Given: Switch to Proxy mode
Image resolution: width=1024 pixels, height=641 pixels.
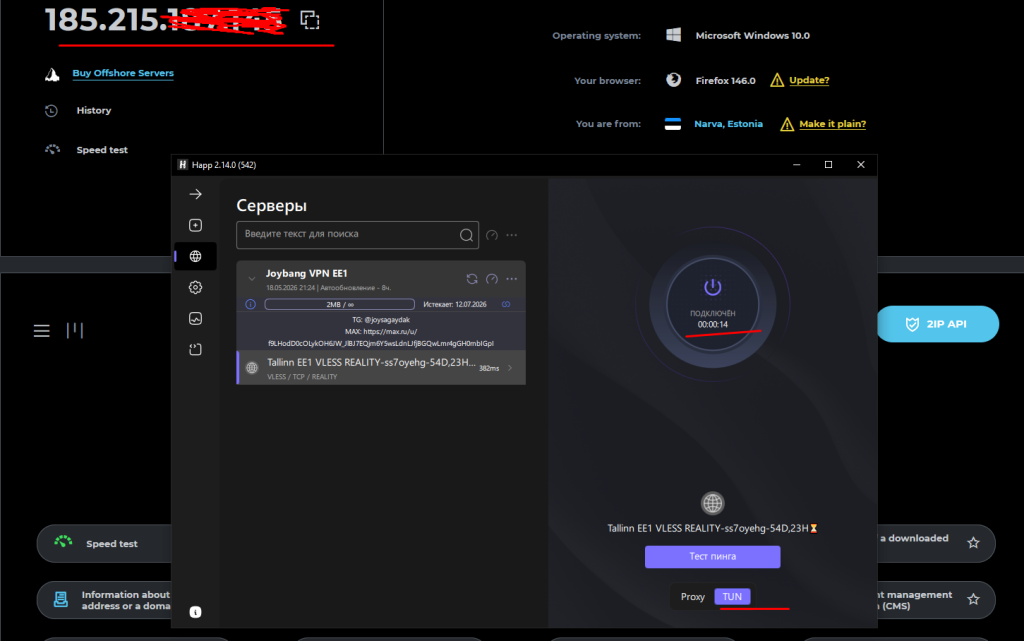Looking at the screenshot, I should click(x=692, y=597).
